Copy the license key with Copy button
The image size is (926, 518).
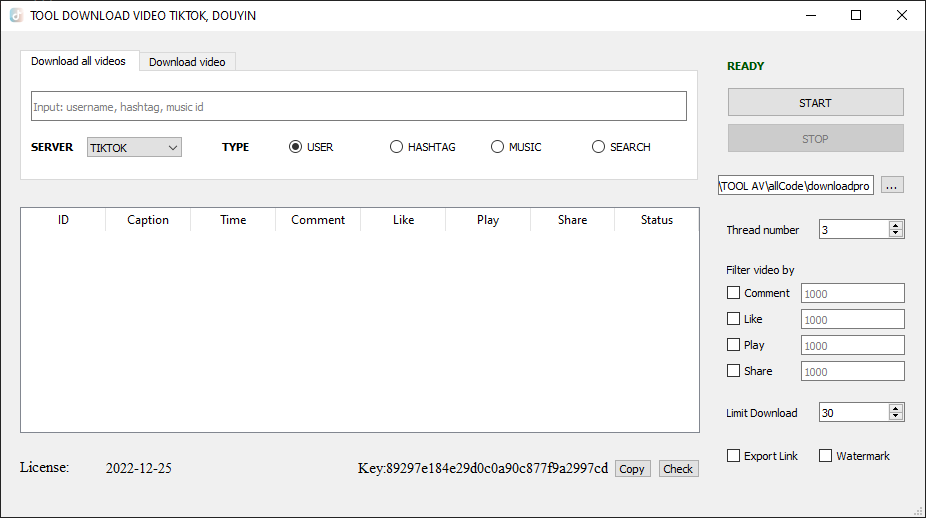point(632,469)
